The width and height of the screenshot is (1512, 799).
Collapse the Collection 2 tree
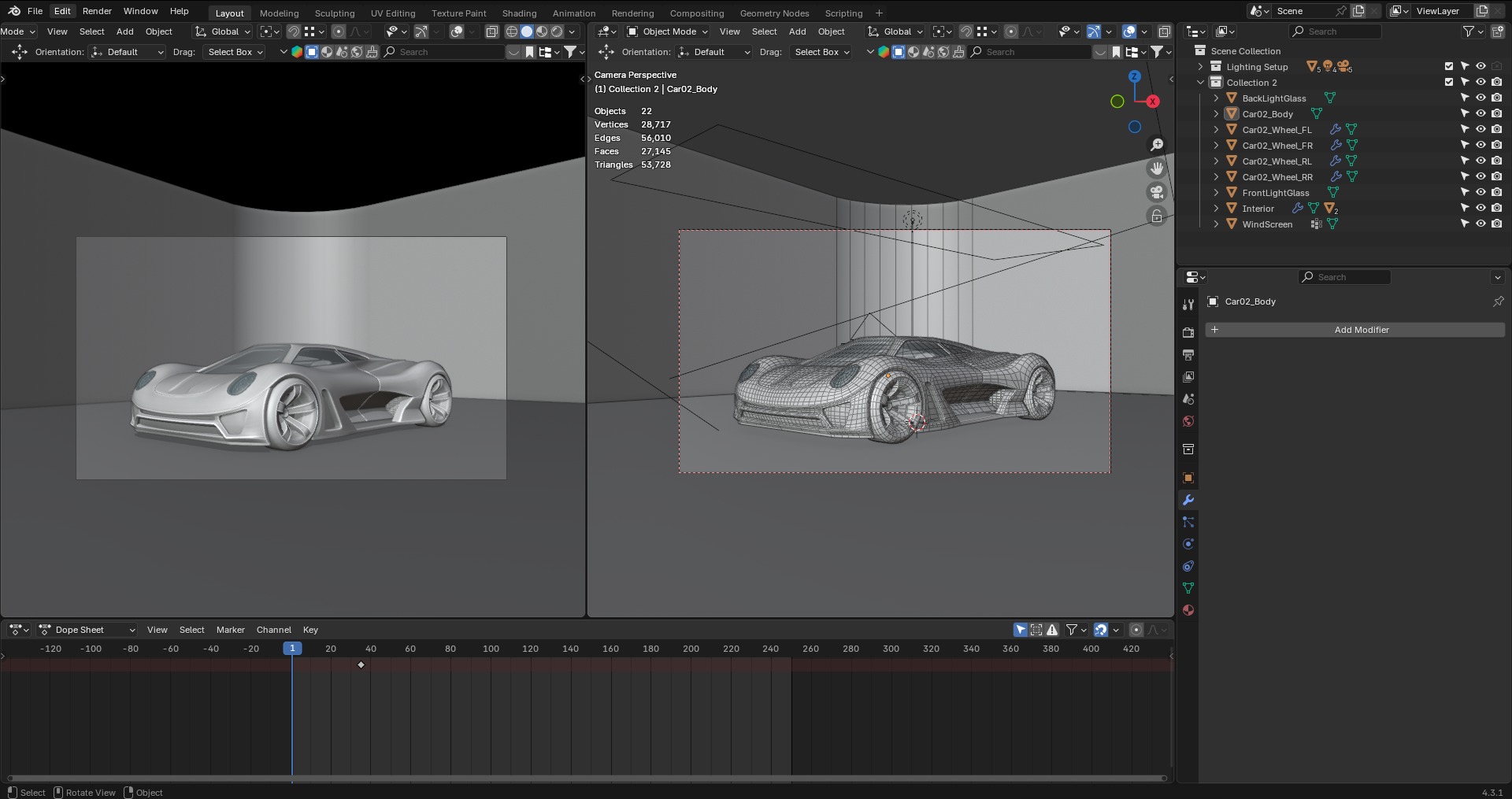click(x=1201, y=82)
